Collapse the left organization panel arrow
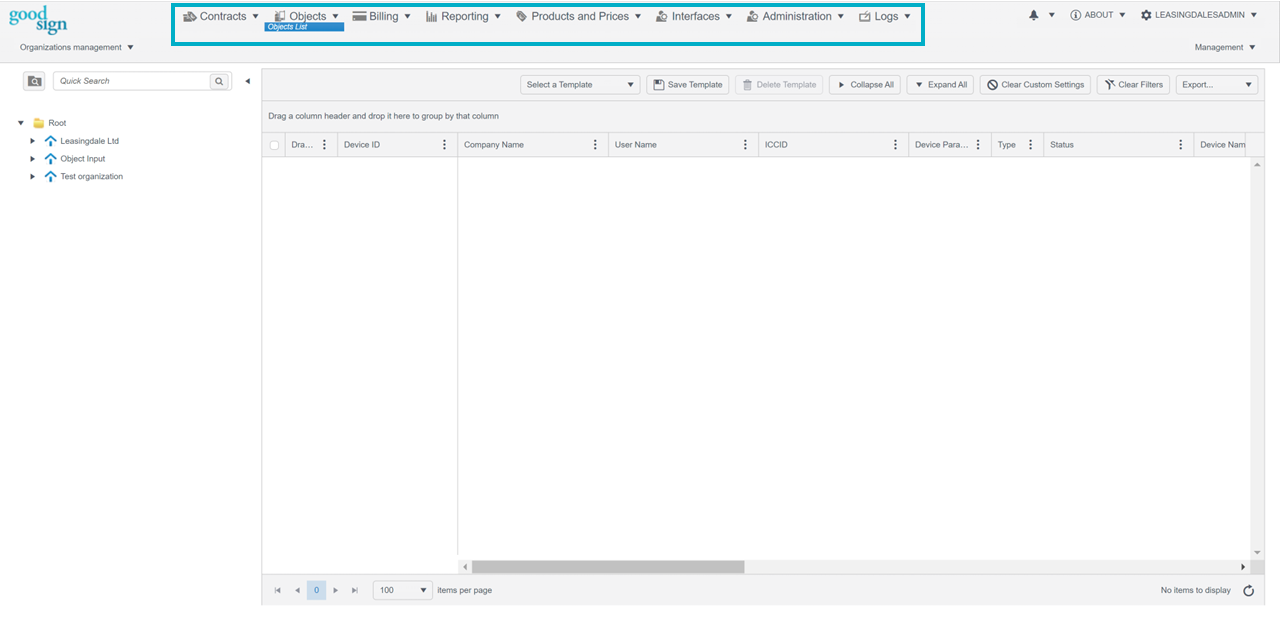1280x633 pixels. pos(247,81)
